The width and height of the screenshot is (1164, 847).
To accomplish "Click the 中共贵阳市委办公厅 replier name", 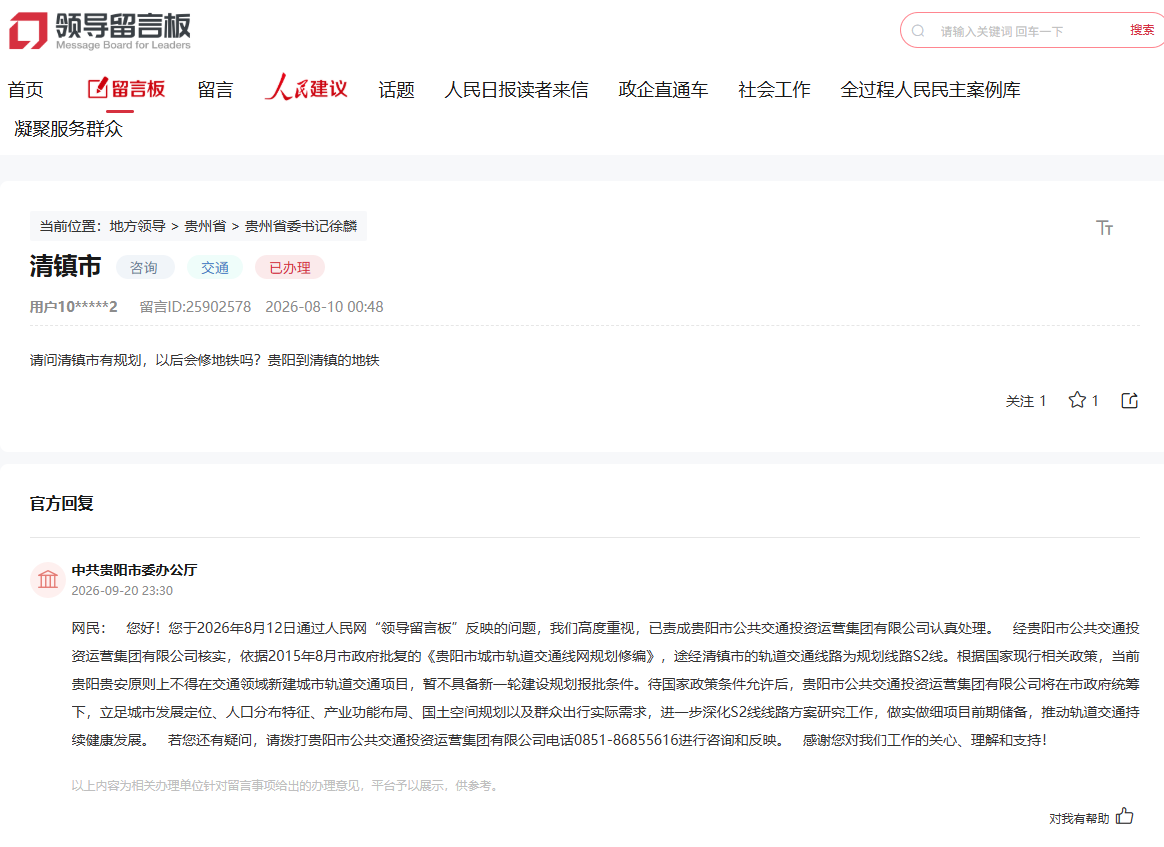I will coord(134,570).
